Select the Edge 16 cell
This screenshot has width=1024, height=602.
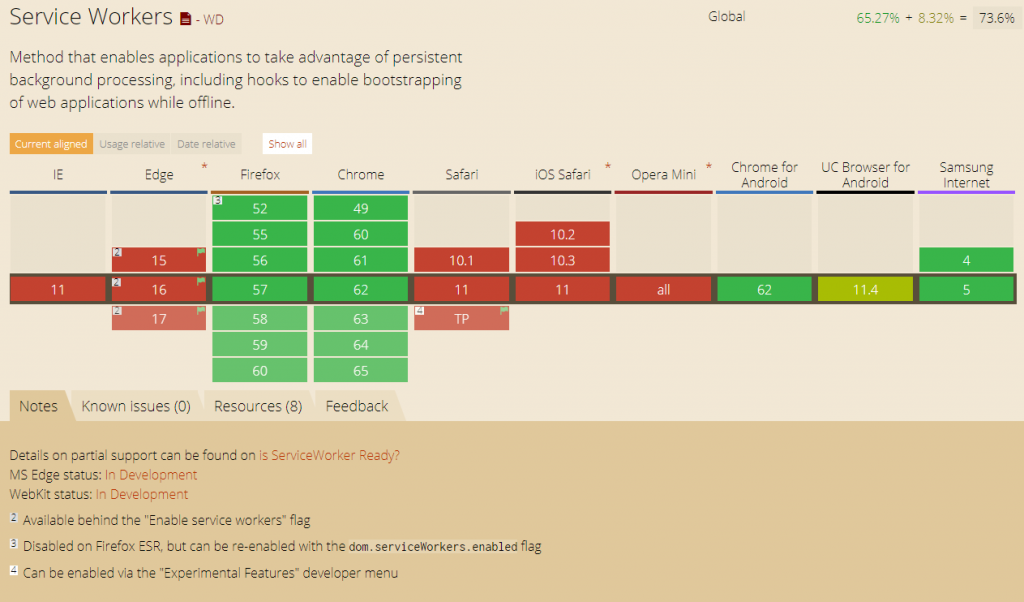159,289
